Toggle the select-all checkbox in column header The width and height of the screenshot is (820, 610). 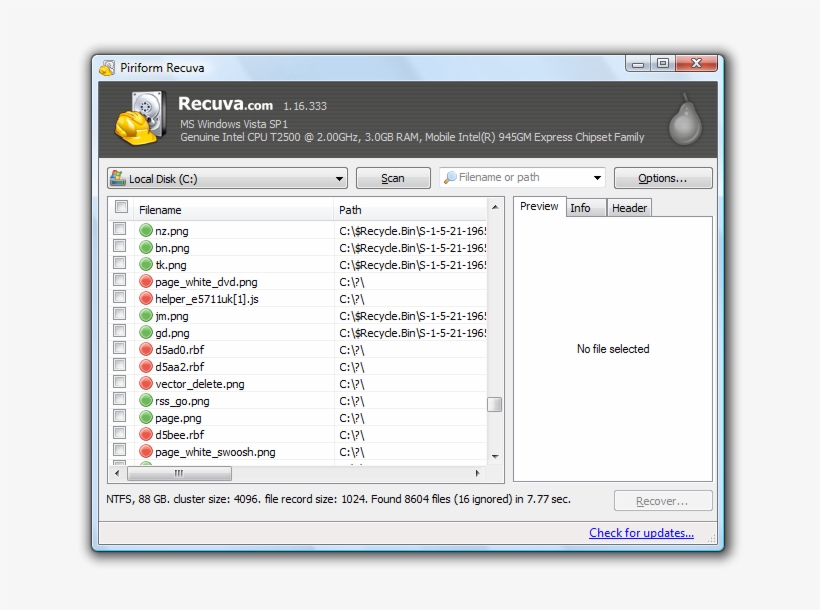[x=121, y=207]
